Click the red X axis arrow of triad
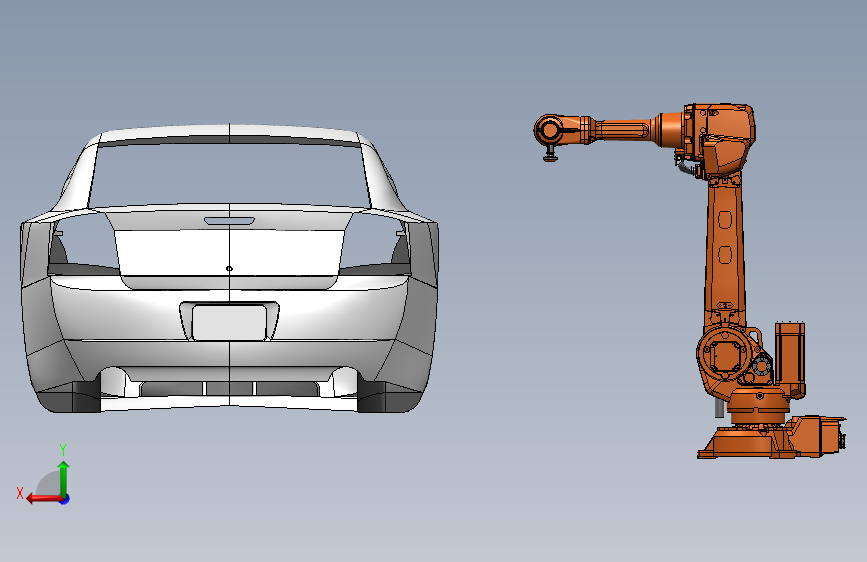Viewport: 867px width, 562px height. pyautogui.click(x=43, y=499)
